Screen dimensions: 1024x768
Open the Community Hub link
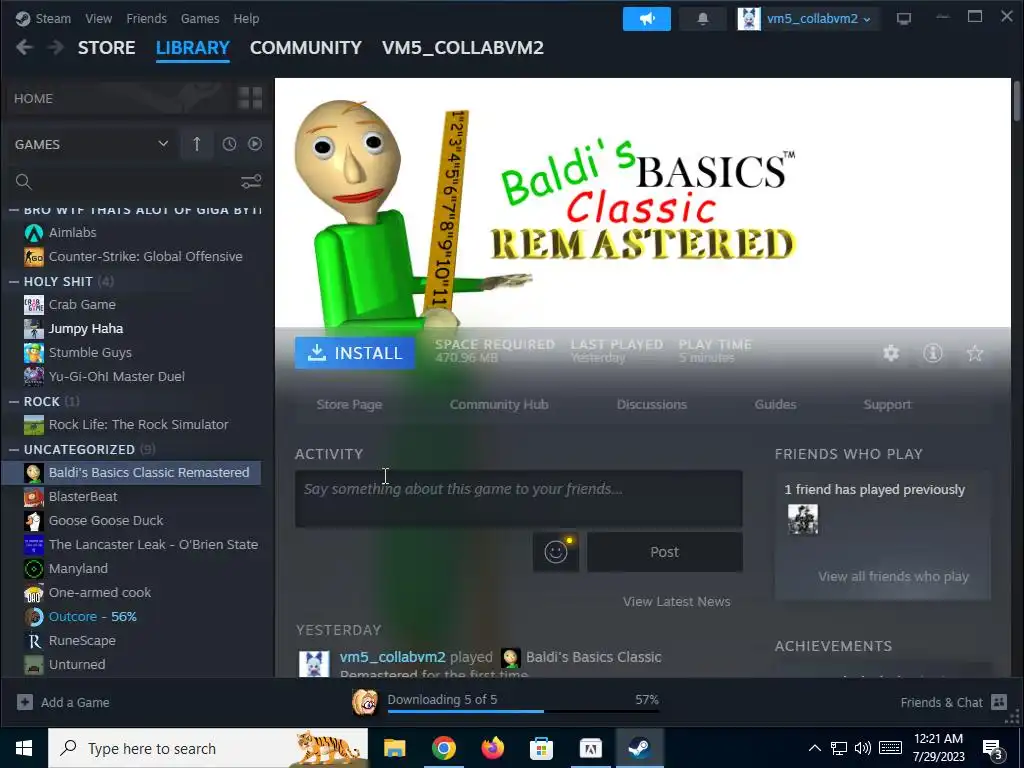499,405
